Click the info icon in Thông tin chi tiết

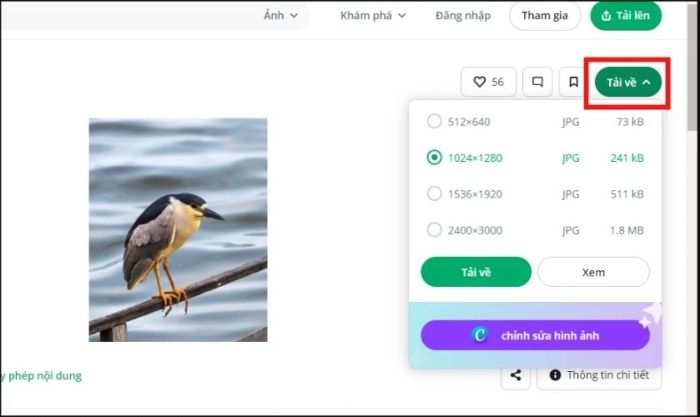555,375
